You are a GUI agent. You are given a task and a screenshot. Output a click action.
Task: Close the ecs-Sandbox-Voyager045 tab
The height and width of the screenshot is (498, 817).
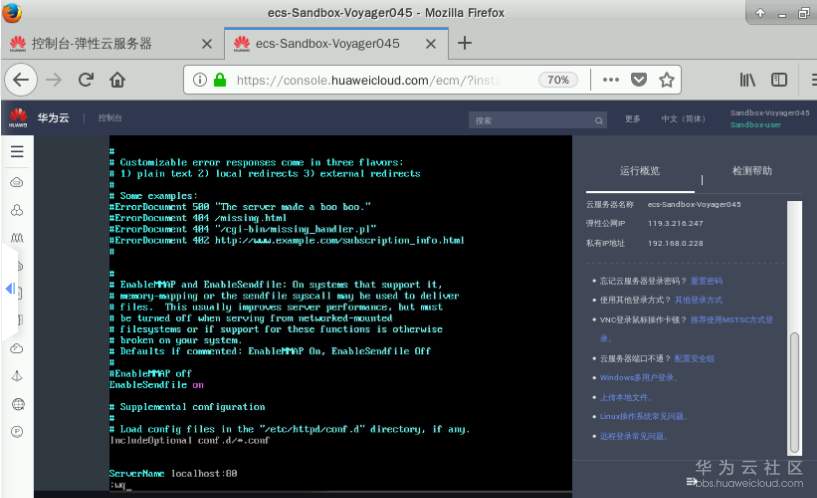[431, 44]
